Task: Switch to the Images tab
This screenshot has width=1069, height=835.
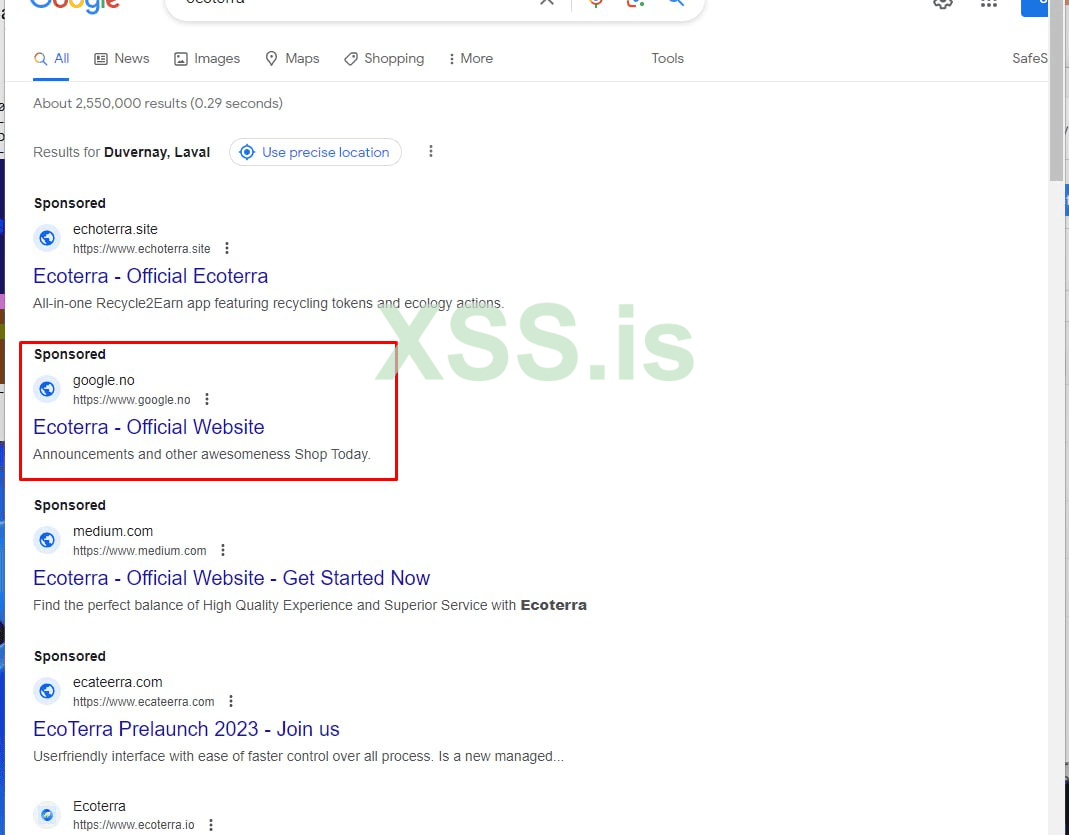Action: 207,59
